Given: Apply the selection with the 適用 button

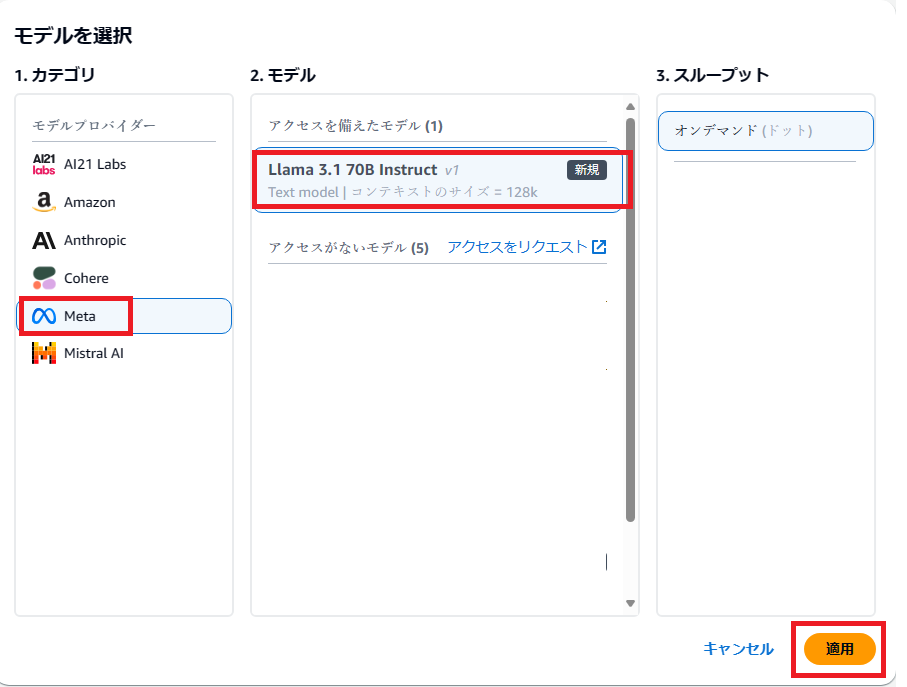Looking at the screenshot, I should click(839, 649).
